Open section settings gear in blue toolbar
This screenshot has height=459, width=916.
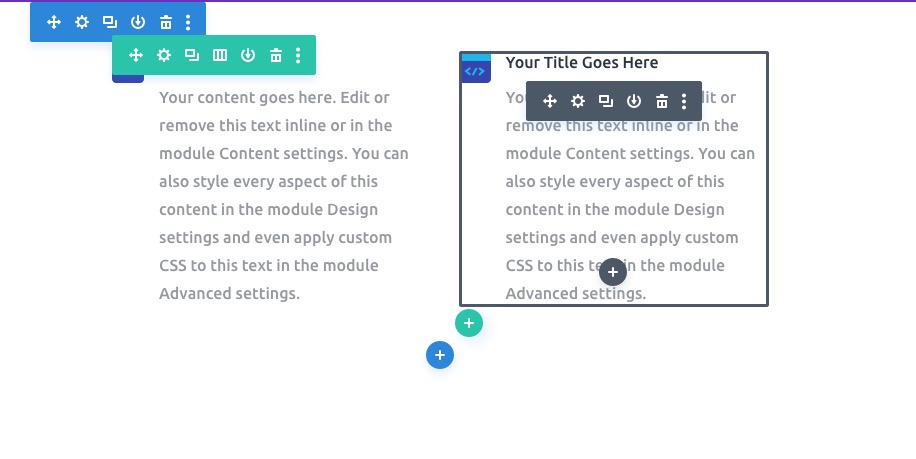(x=82, y=22)
